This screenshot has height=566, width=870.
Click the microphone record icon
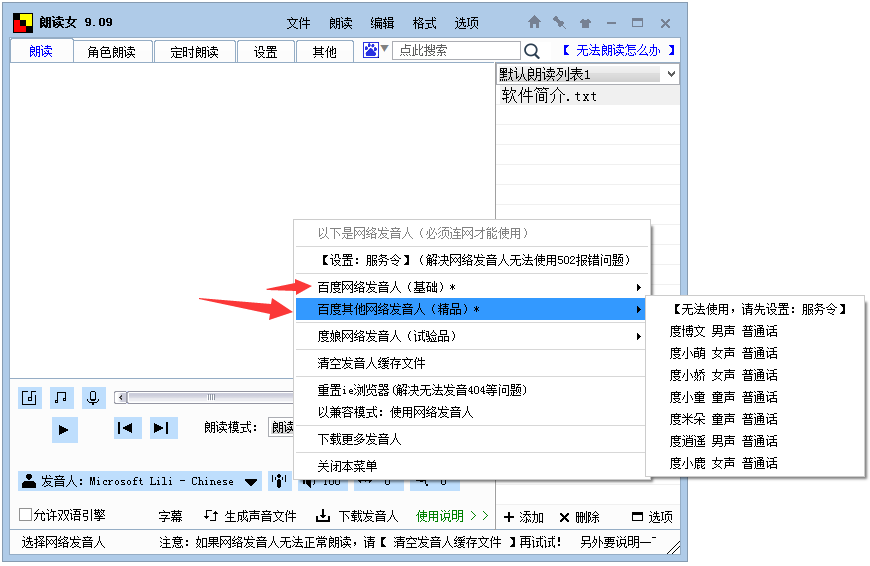(93, 397)
